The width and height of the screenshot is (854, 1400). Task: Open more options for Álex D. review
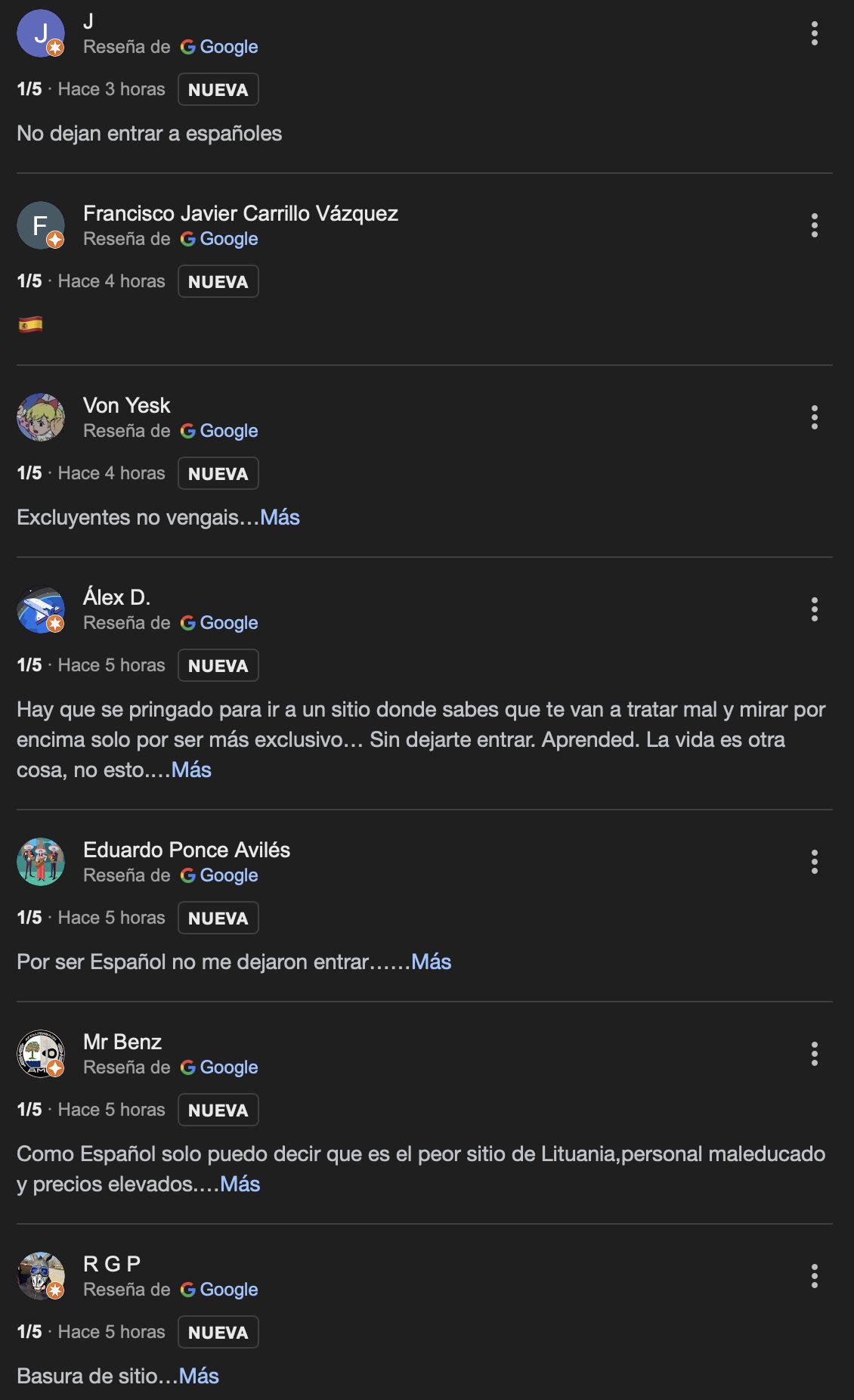814,609
